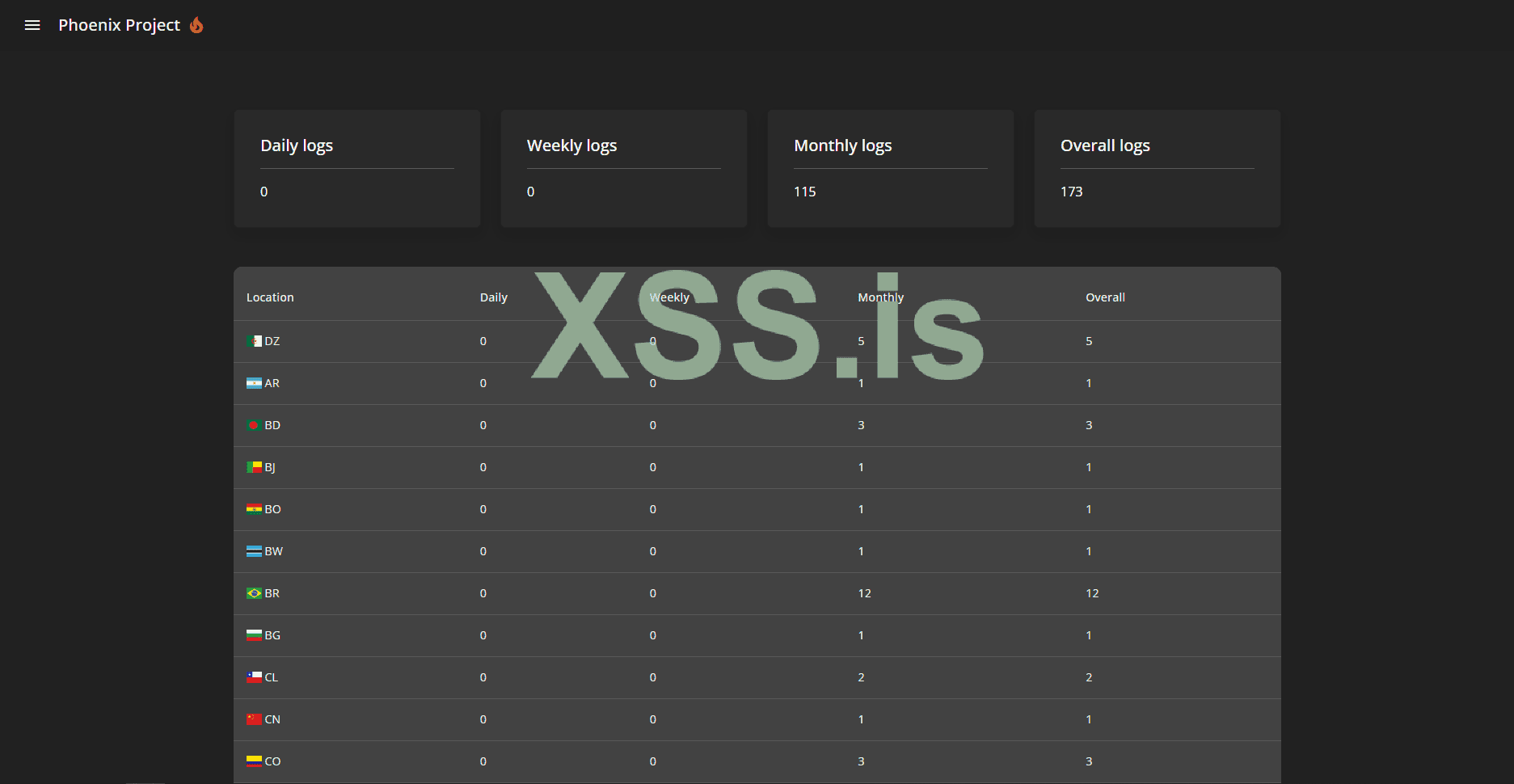Click the Overall value 5 for DZ
Image resolution: width=1514 pixels, height=784 pixels.
[x=1089, y=341]
